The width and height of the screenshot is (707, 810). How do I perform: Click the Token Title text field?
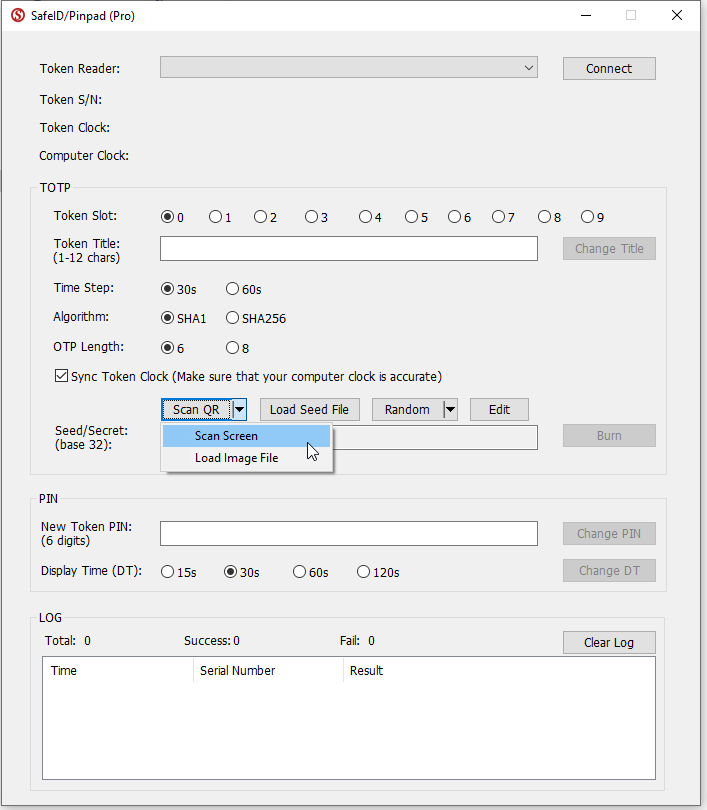[x=348, y=248]
